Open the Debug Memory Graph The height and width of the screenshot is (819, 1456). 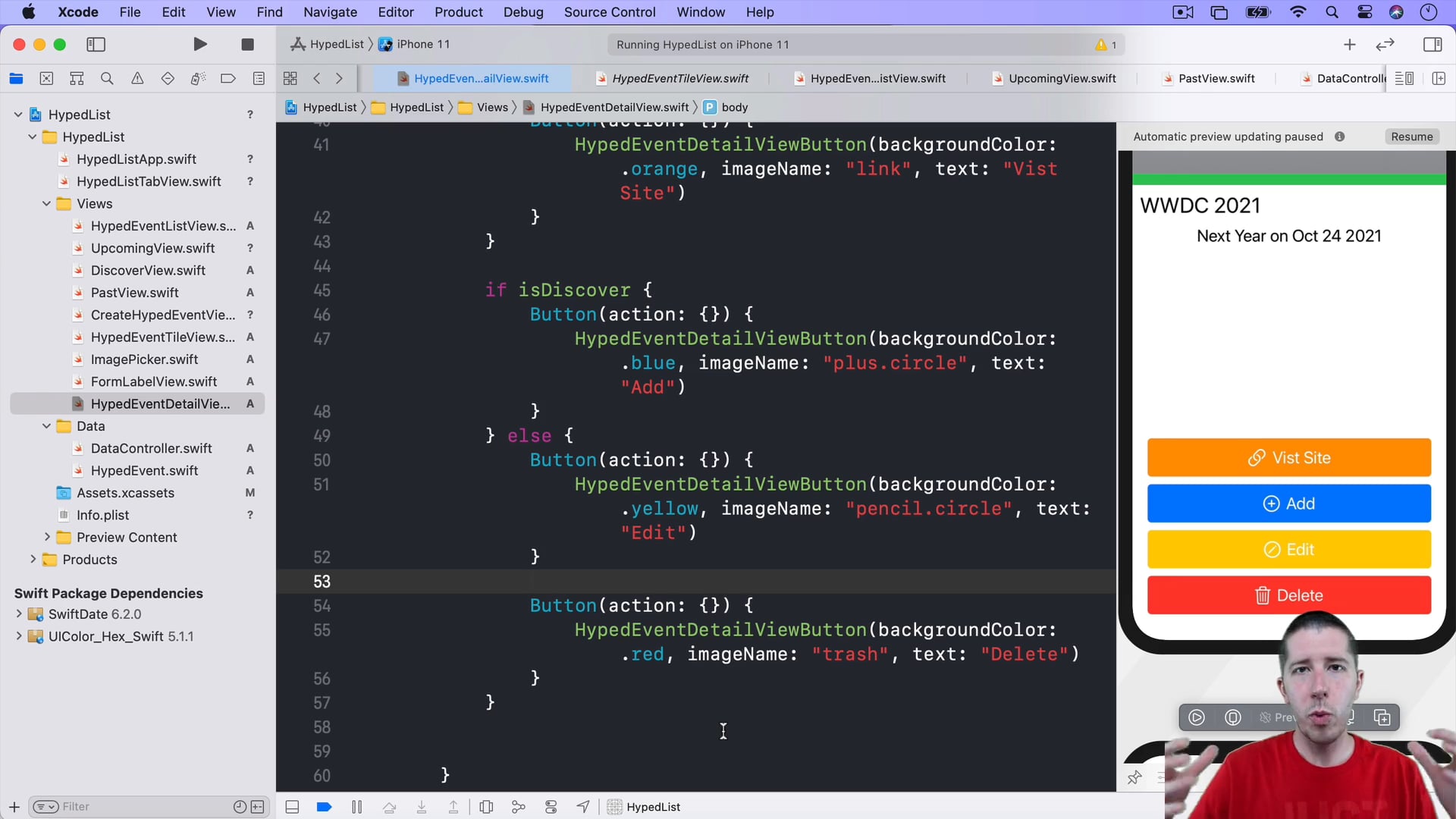[x=519, y=807]
